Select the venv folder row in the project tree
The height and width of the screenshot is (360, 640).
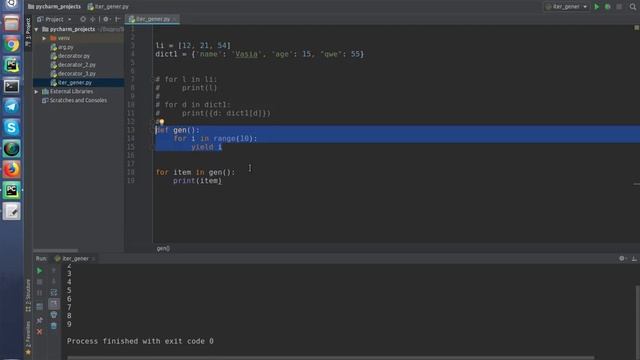(x=78, y=38)
